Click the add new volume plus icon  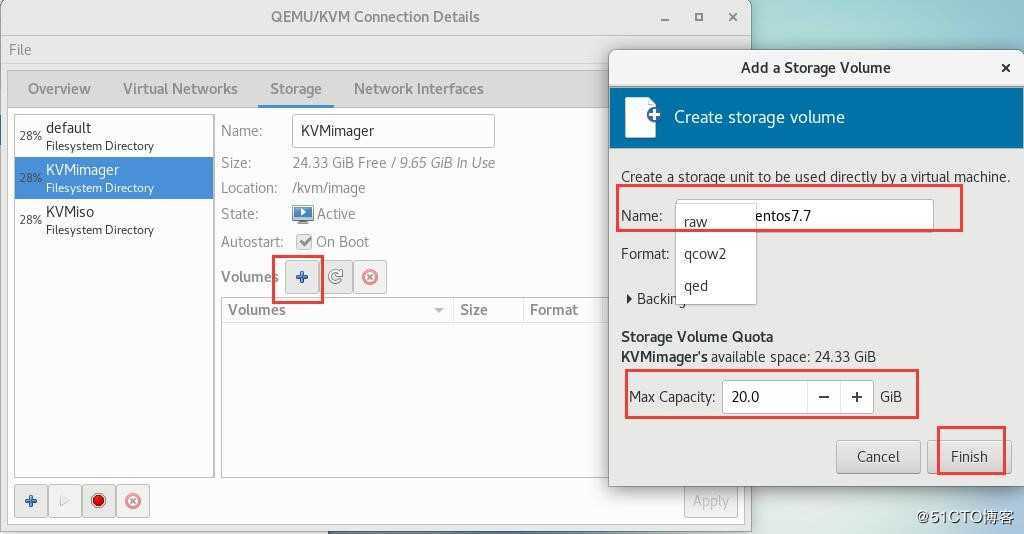(x=302, y=277)
